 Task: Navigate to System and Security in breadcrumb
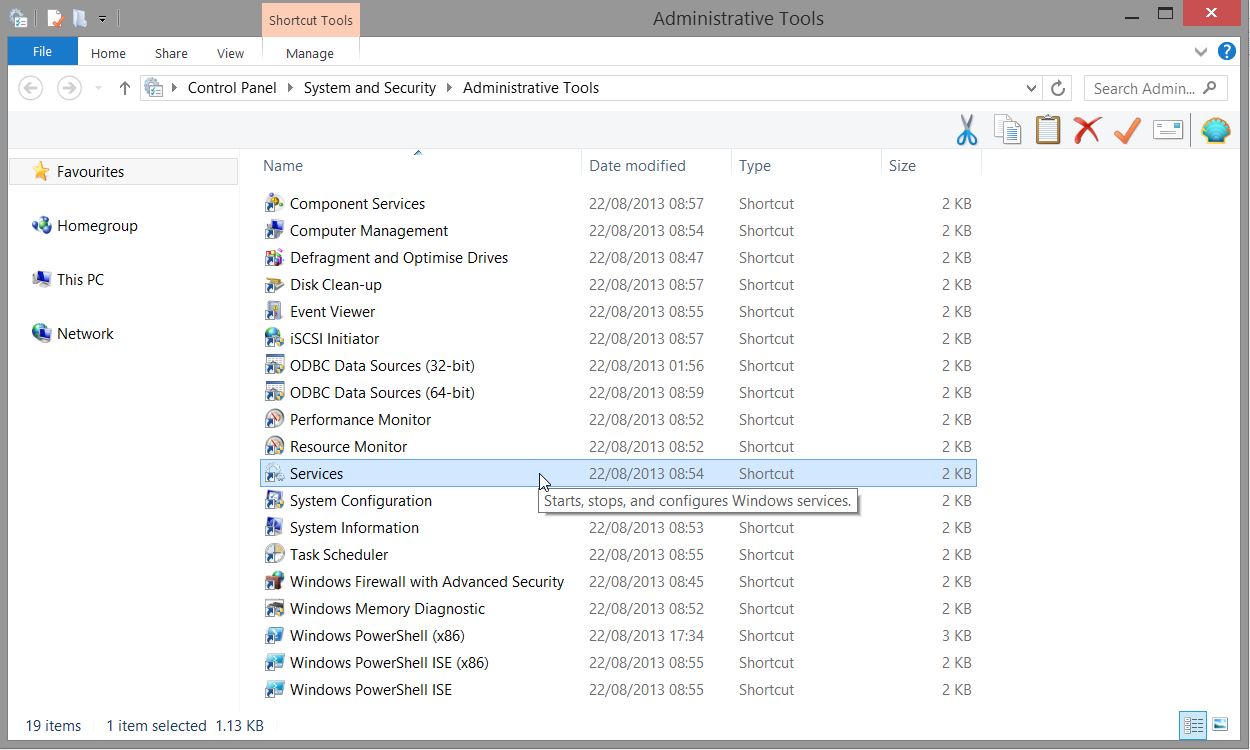pyautogui.click(x=369, y=88)
